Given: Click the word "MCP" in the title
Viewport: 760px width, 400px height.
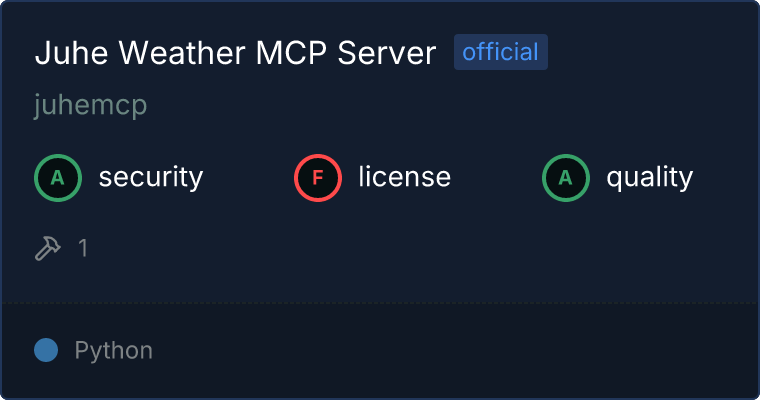Looking at the screenshot, I should click(x=291, y=52).
